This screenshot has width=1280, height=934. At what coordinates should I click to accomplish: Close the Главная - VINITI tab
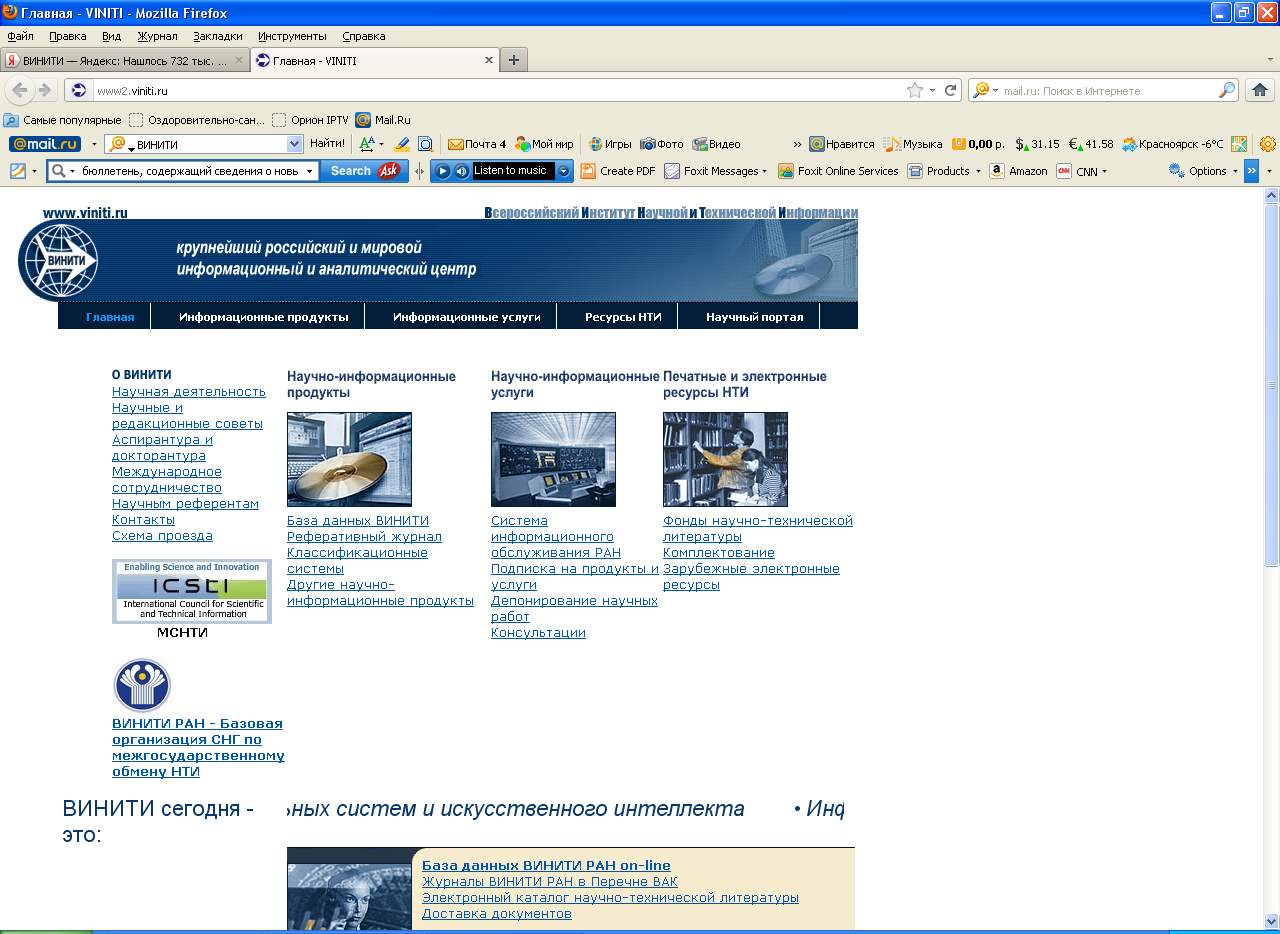(x=489, y=60)
